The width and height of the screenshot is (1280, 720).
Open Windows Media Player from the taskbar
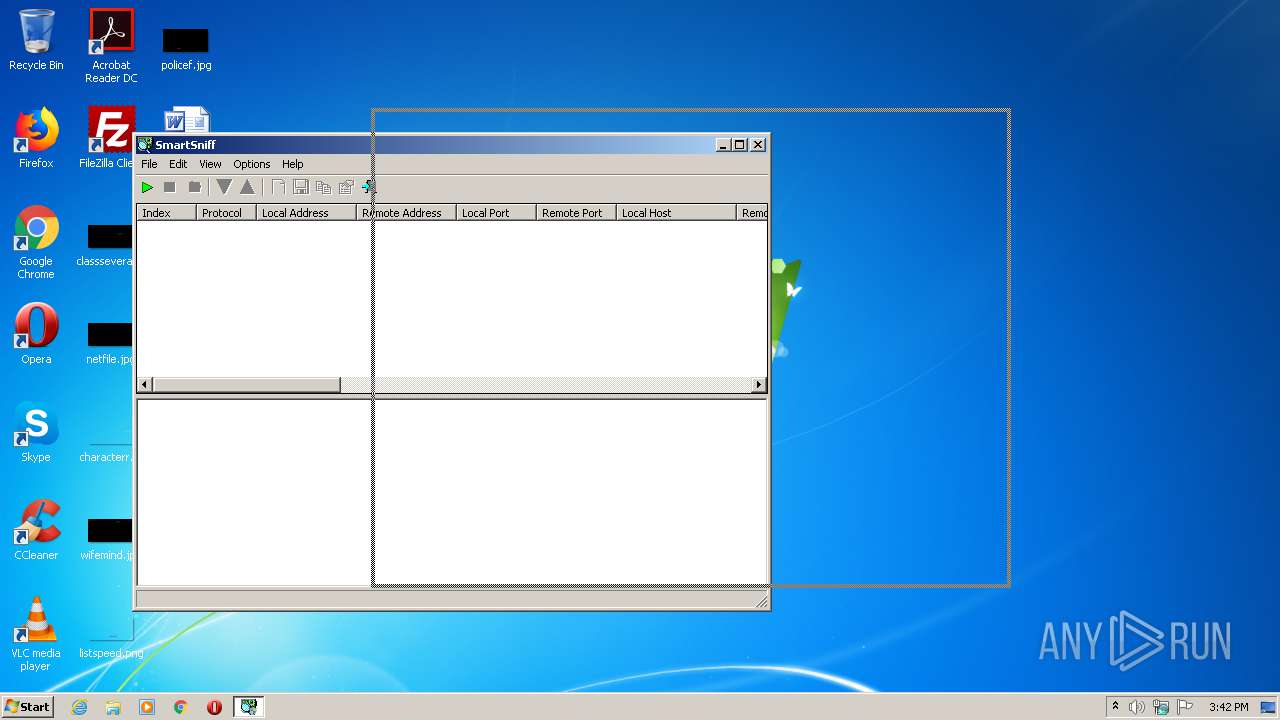(x=147, y=707)
